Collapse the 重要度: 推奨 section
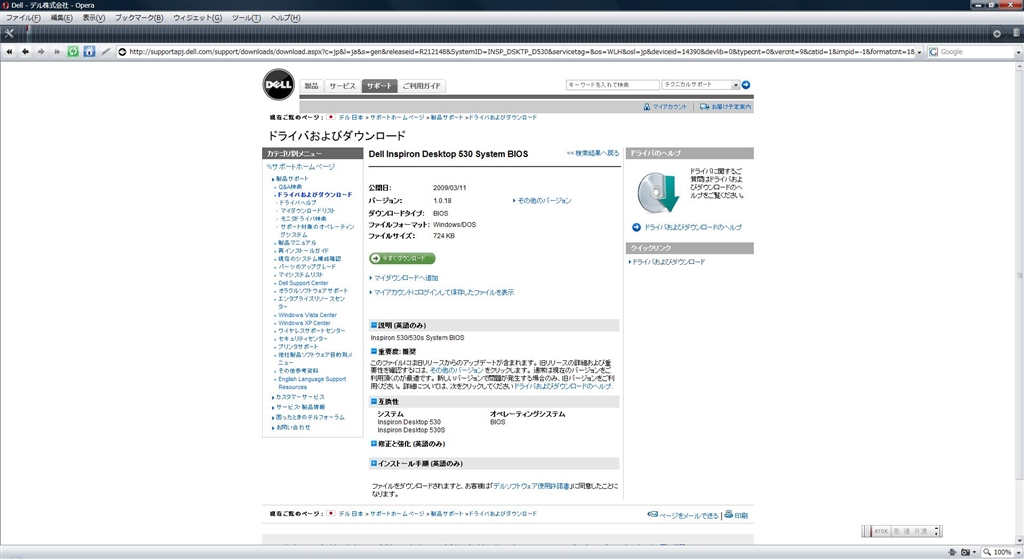1024x559 pixels. [x=374, y=351]
